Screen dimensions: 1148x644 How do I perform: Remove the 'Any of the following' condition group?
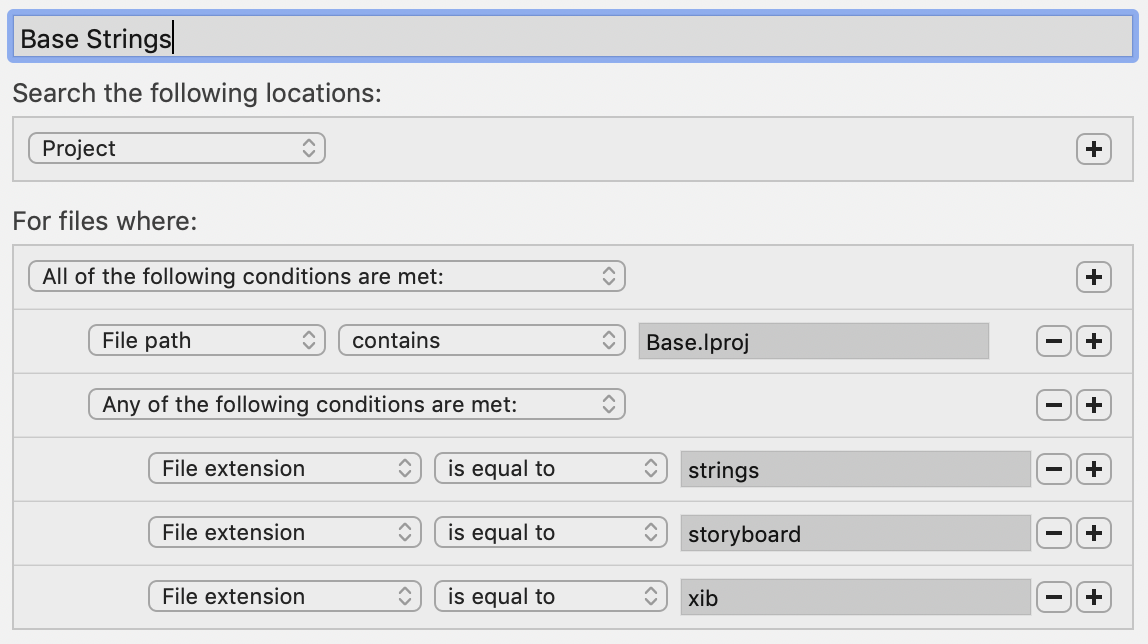tap(1053, 404)
